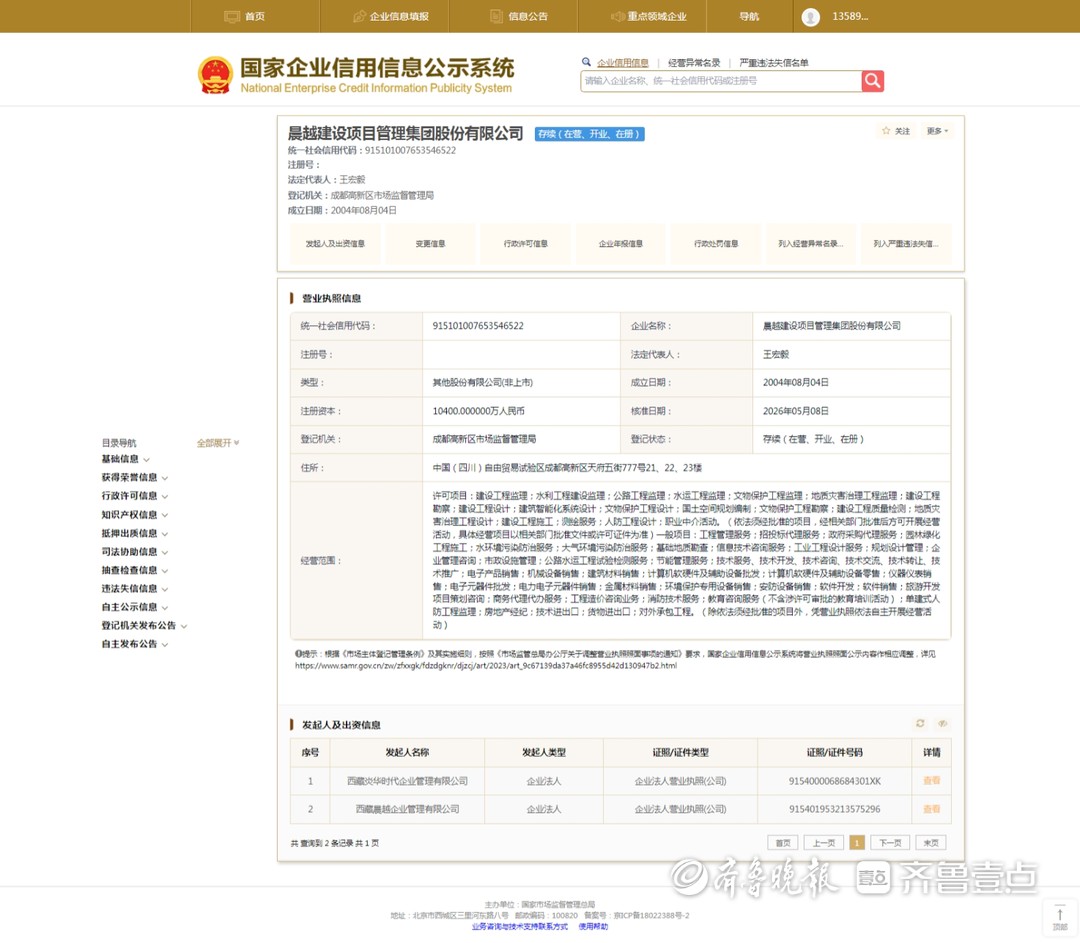Open the samr.gov.cn notice URL

point(486,665)
